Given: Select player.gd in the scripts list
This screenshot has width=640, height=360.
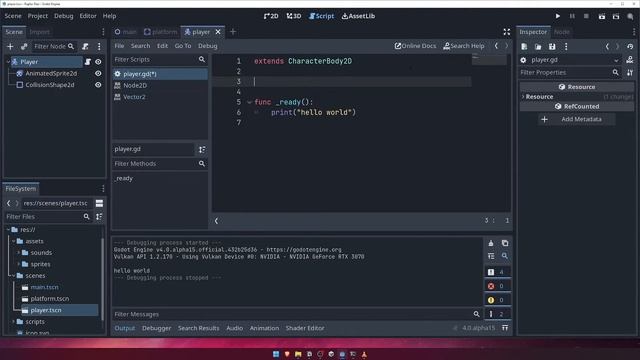Looking at the screenshot, I should point(160,74).
